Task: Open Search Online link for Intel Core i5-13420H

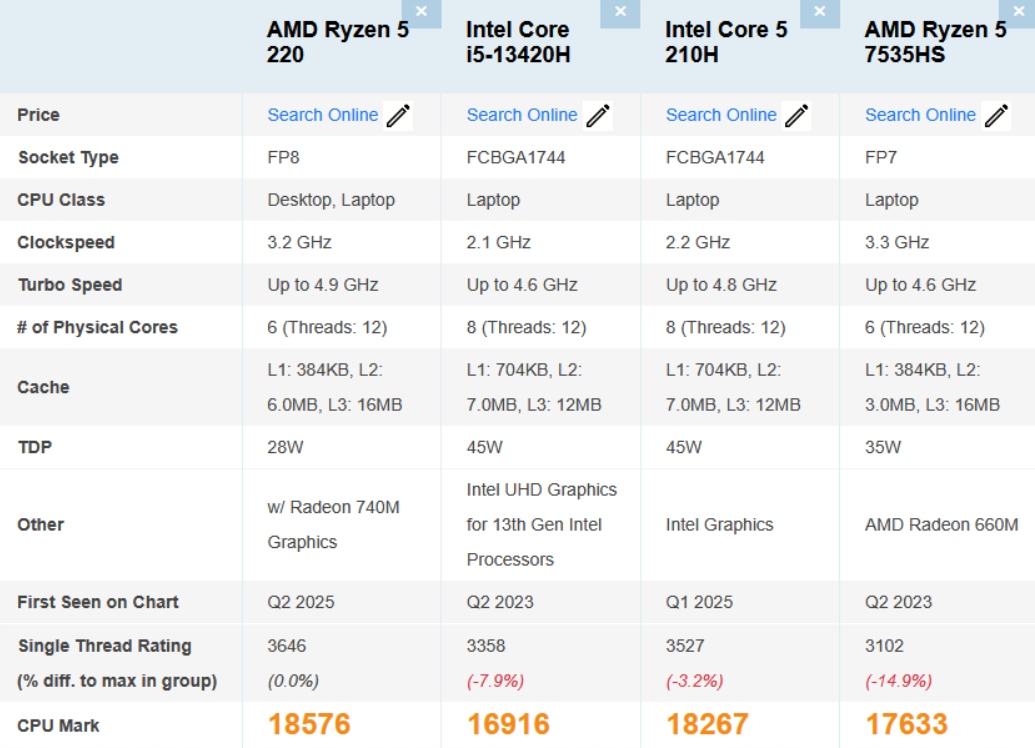Action: pyautogui.click(x=522, y=115)
